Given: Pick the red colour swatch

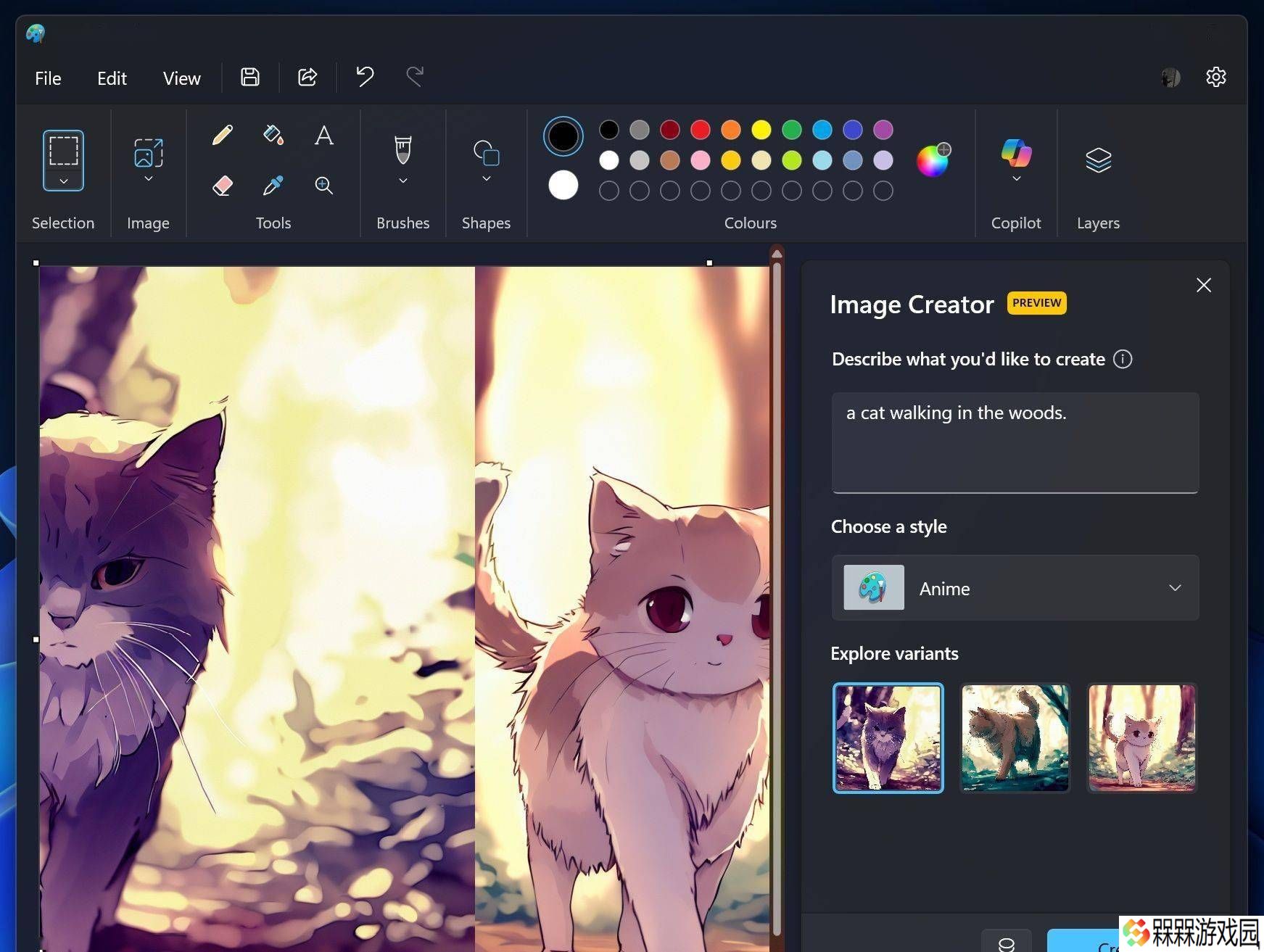Looking at the screenshot, I should [701, 130].
